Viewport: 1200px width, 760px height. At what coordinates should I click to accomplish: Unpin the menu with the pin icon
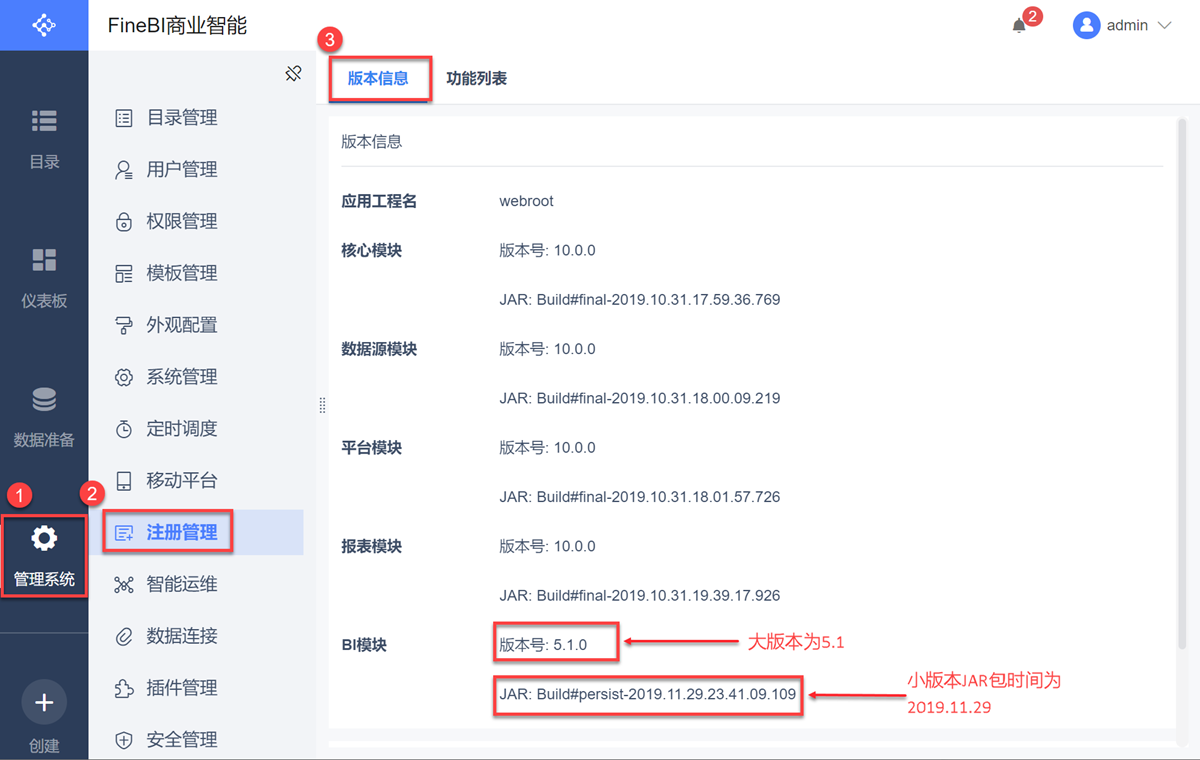[x=293, y=73]
